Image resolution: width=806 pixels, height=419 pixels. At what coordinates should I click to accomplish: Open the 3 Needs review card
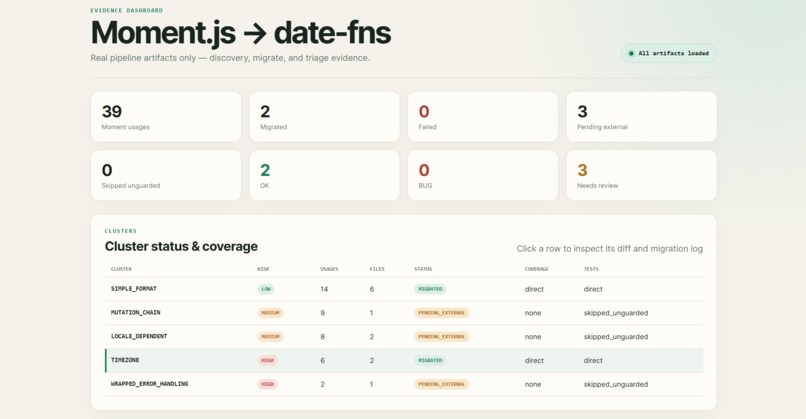click(x=642, y=175)
